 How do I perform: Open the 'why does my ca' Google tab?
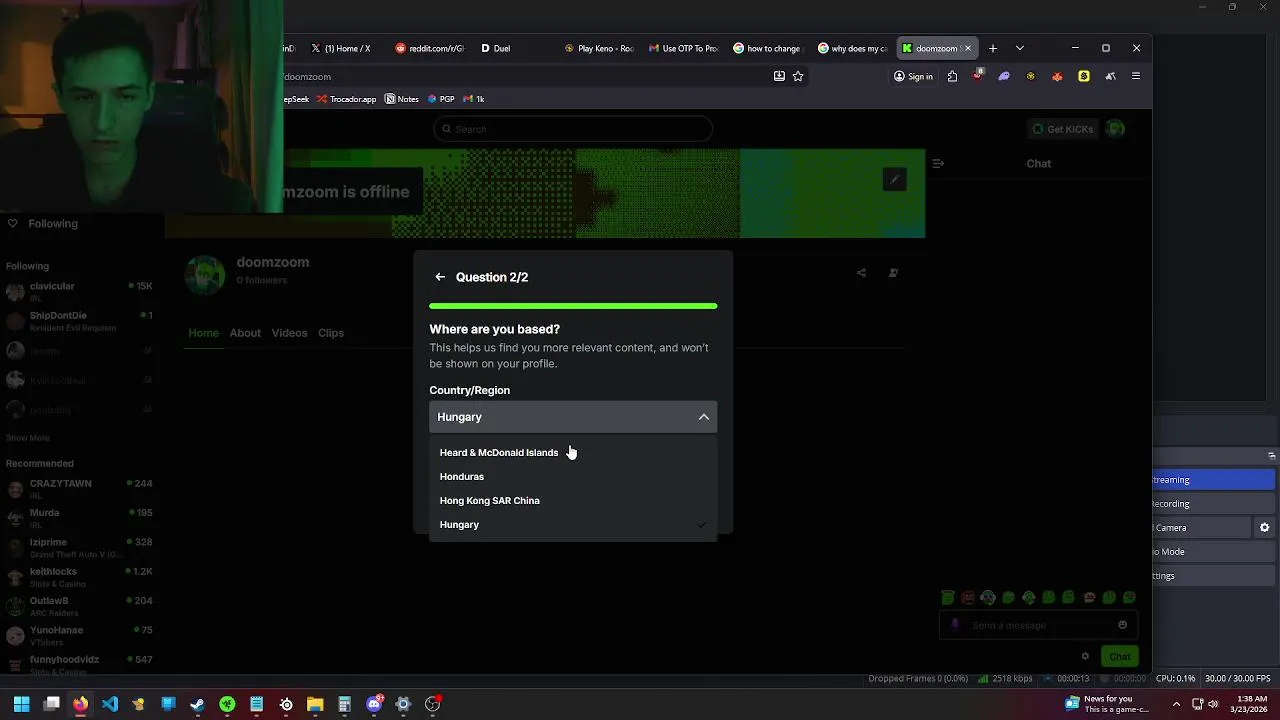pos(852,48)
